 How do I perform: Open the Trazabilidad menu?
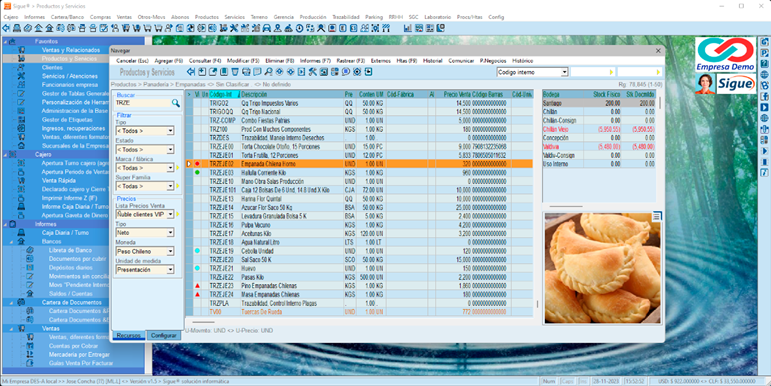[x=346, y=17]
